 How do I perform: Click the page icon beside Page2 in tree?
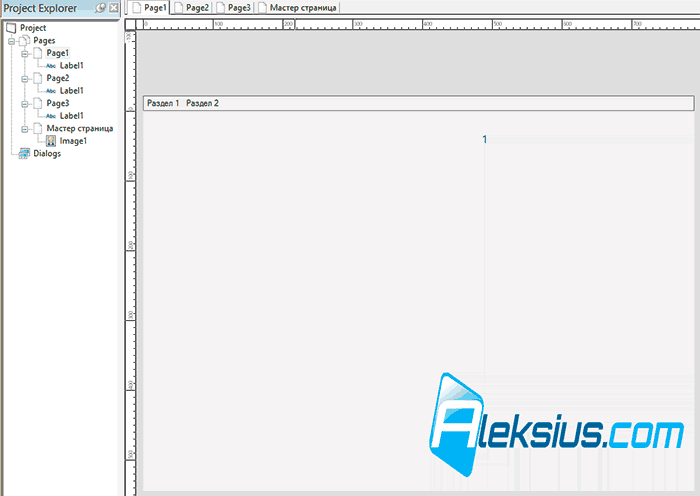coord(38,78)
